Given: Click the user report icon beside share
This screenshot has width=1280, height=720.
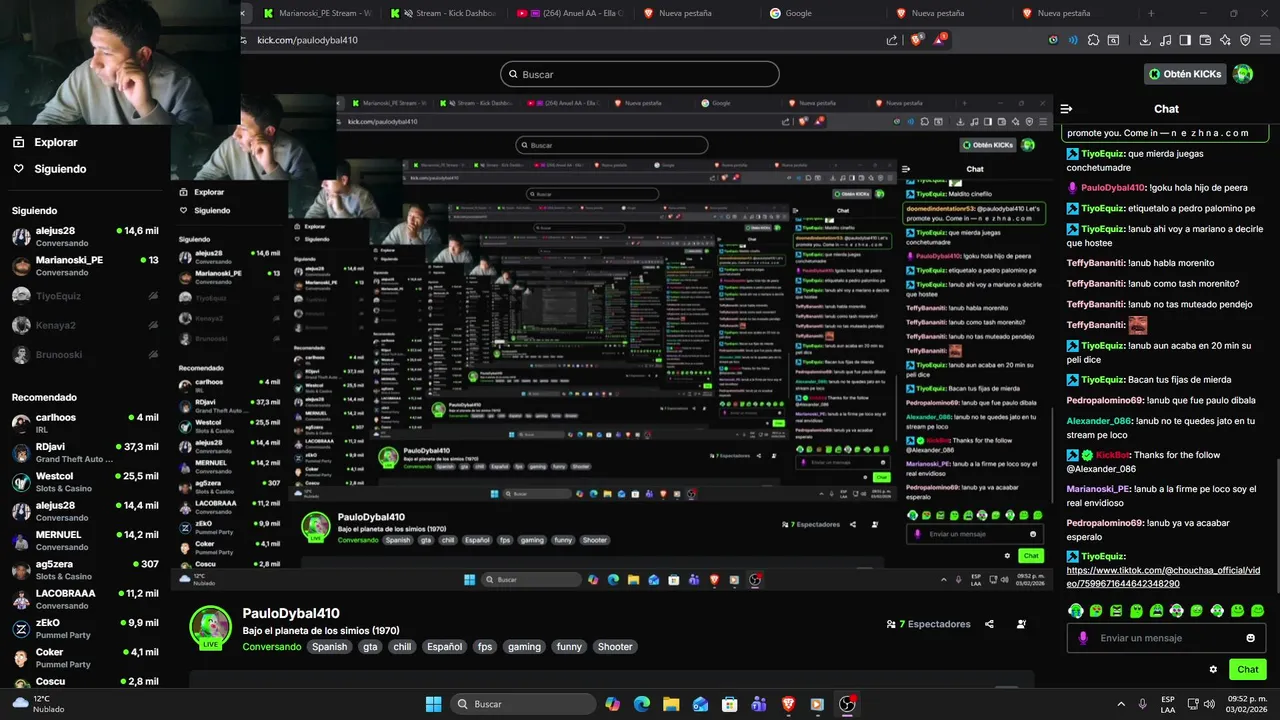Looking at the screenshot, I should tap(1021, 624).
